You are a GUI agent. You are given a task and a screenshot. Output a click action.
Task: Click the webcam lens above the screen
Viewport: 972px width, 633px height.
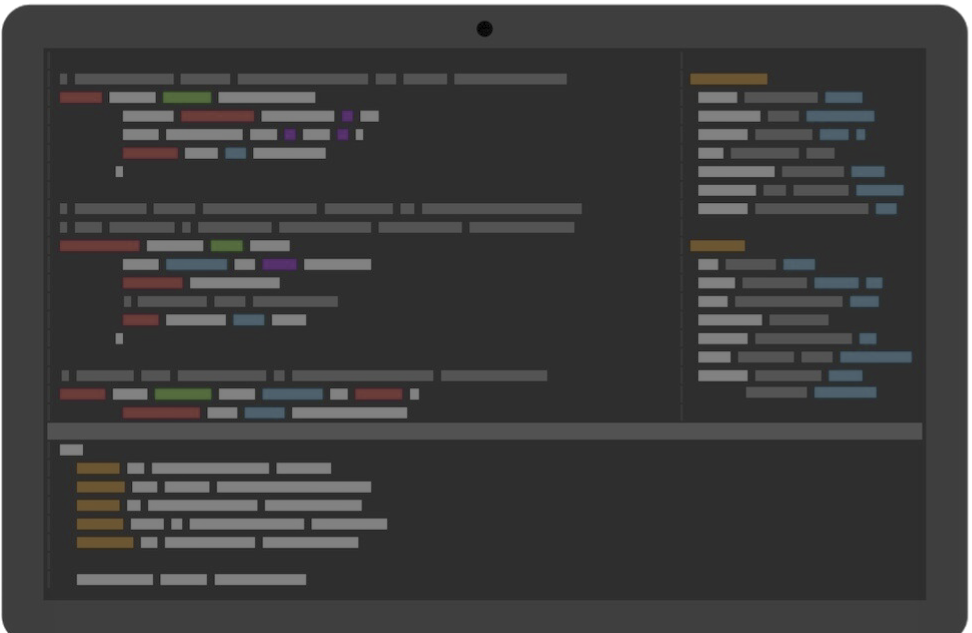point(484,29)
